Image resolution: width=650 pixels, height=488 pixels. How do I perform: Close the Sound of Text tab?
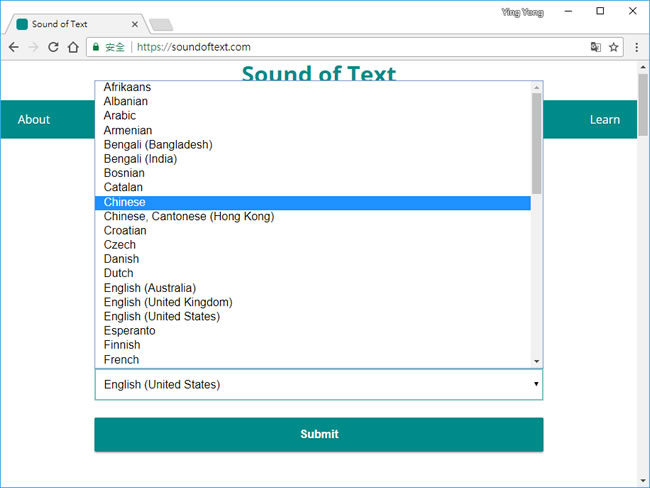click(x=135, y=24)
